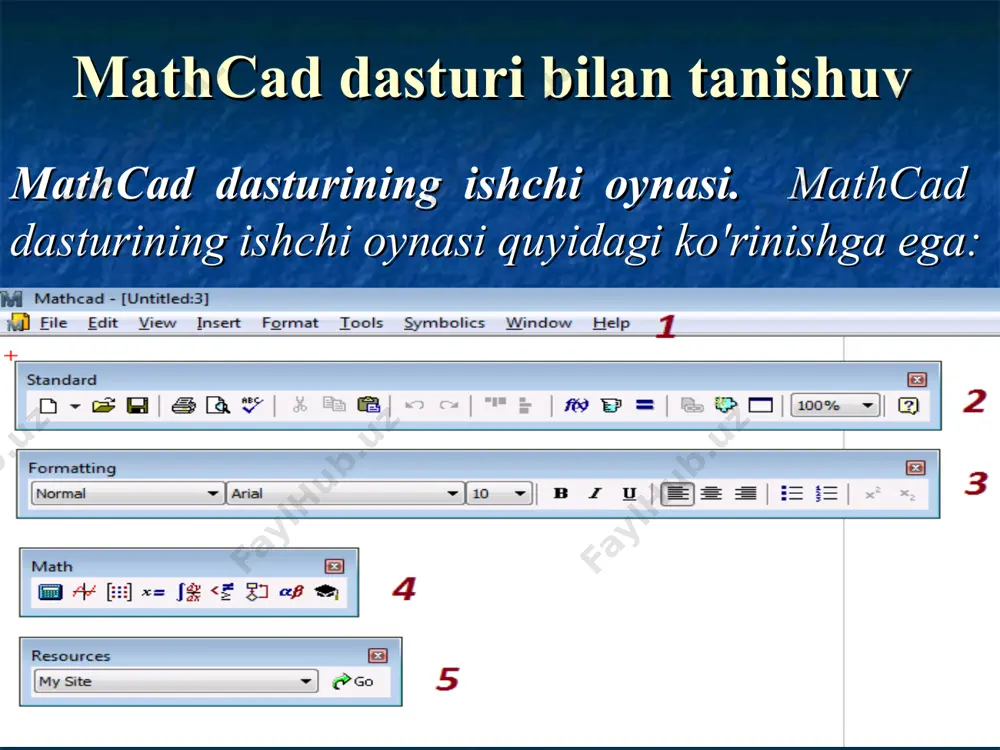
Task: Open the File menu
Action: [x=54, y=323]
